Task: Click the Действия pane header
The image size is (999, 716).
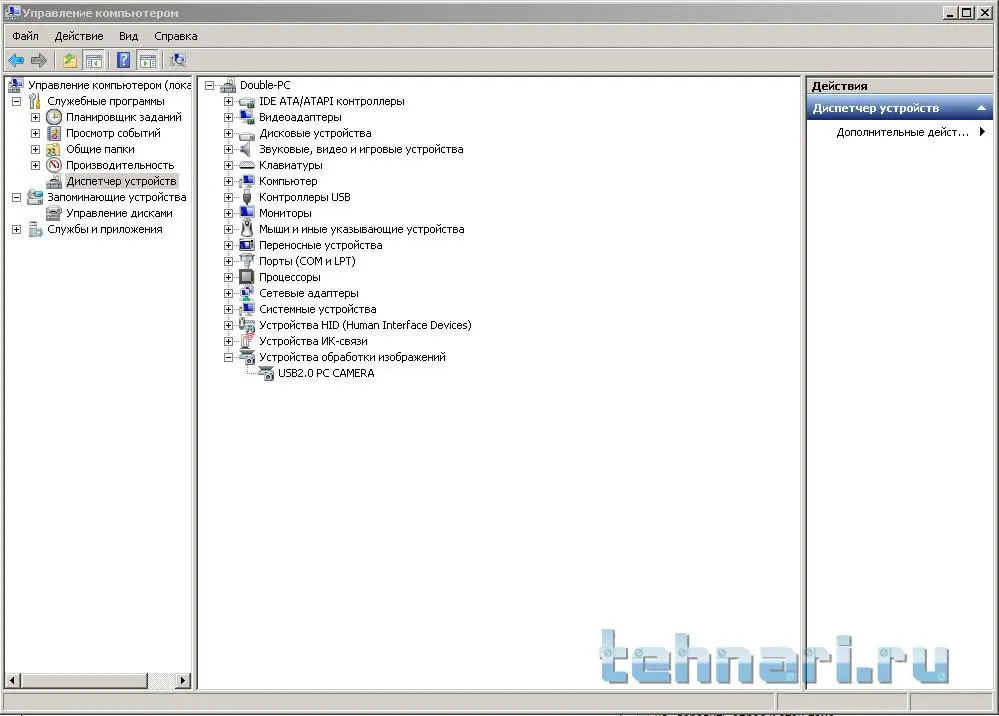Action: [x=899, y=86]
